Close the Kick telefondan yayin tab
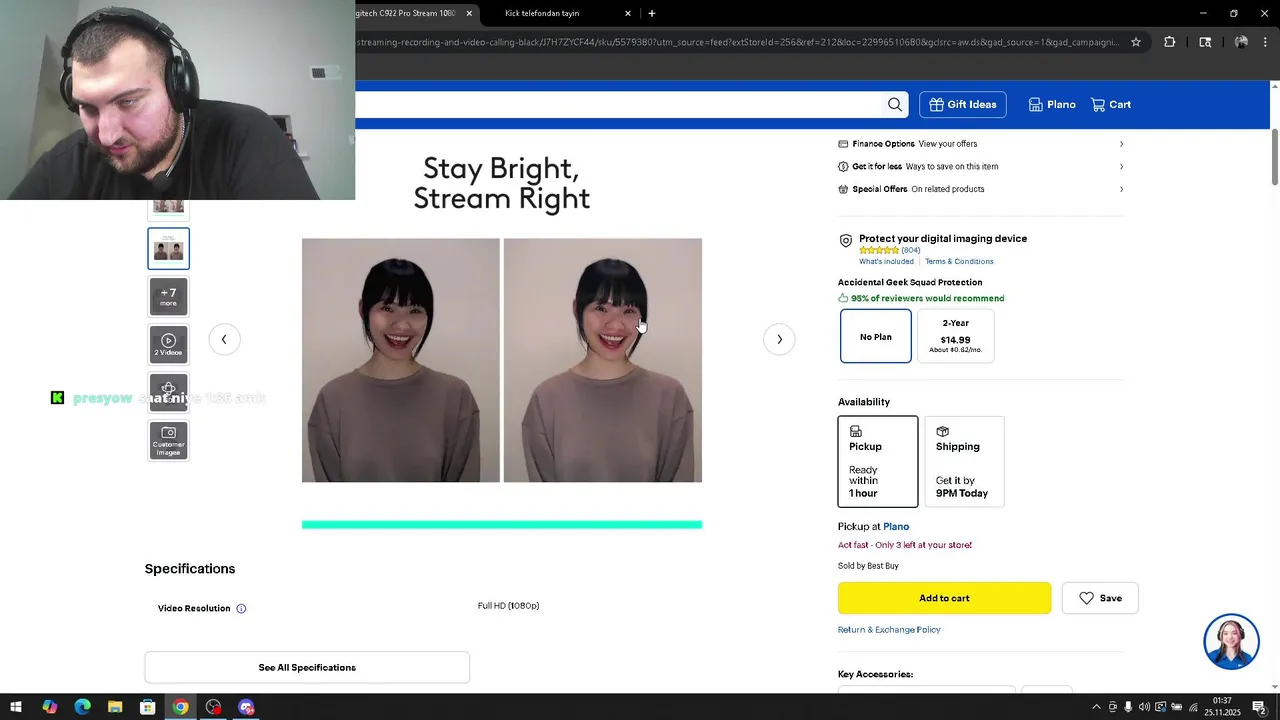 tap(628, 13)
